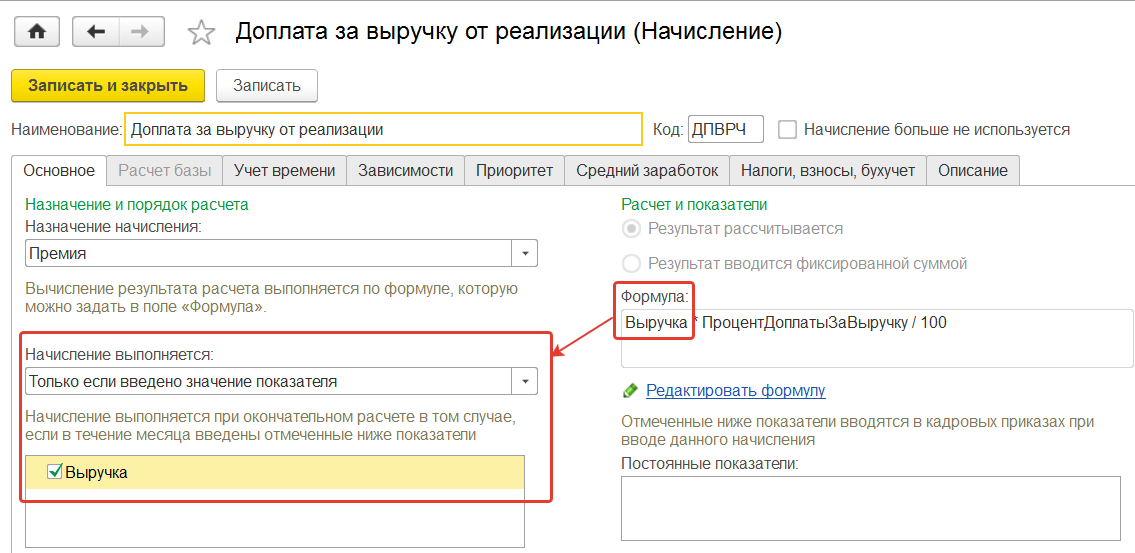1135x553 pixels.
Task: Select Результат вводится фиксированной суммой radio
Action: coord(631,264)
